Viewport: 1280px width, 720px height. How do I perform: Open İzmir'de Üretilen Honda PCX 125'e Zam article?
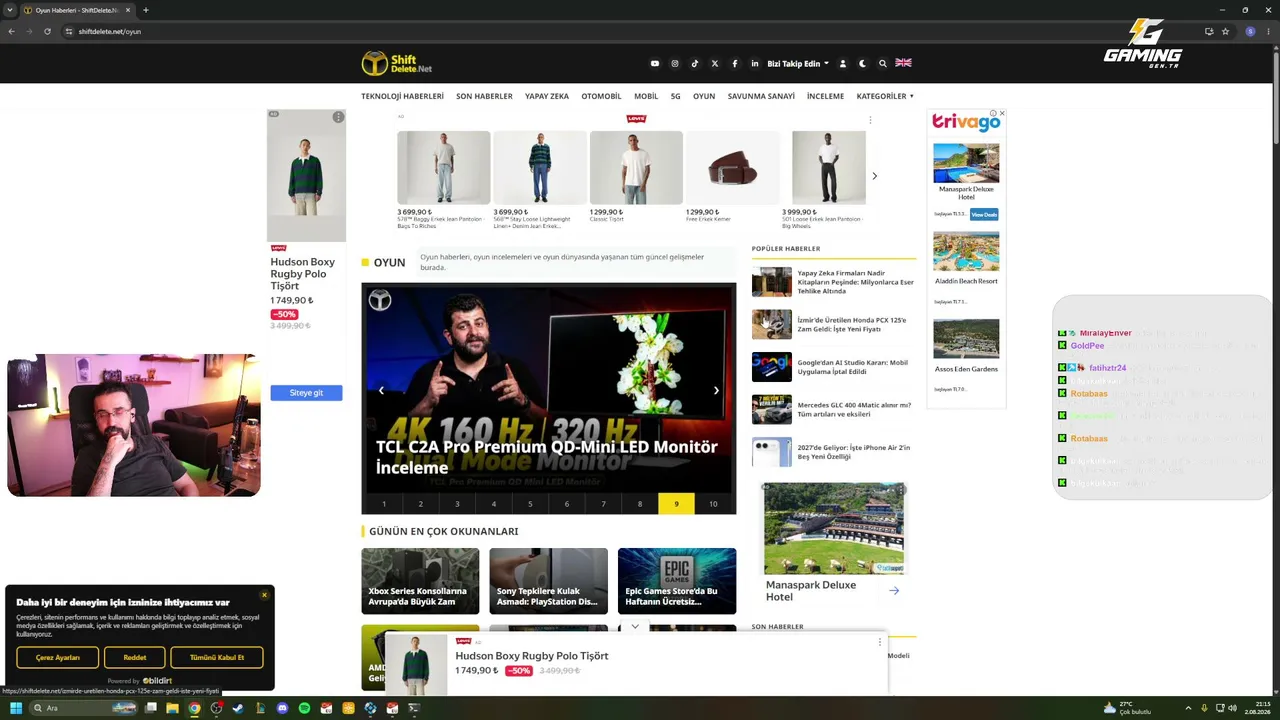click(x=852, y=325)
